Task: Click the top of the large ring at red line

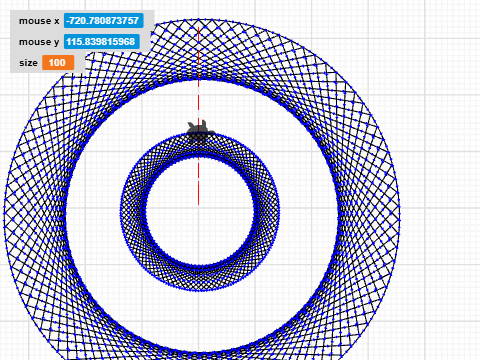Action: coord(199,21)
